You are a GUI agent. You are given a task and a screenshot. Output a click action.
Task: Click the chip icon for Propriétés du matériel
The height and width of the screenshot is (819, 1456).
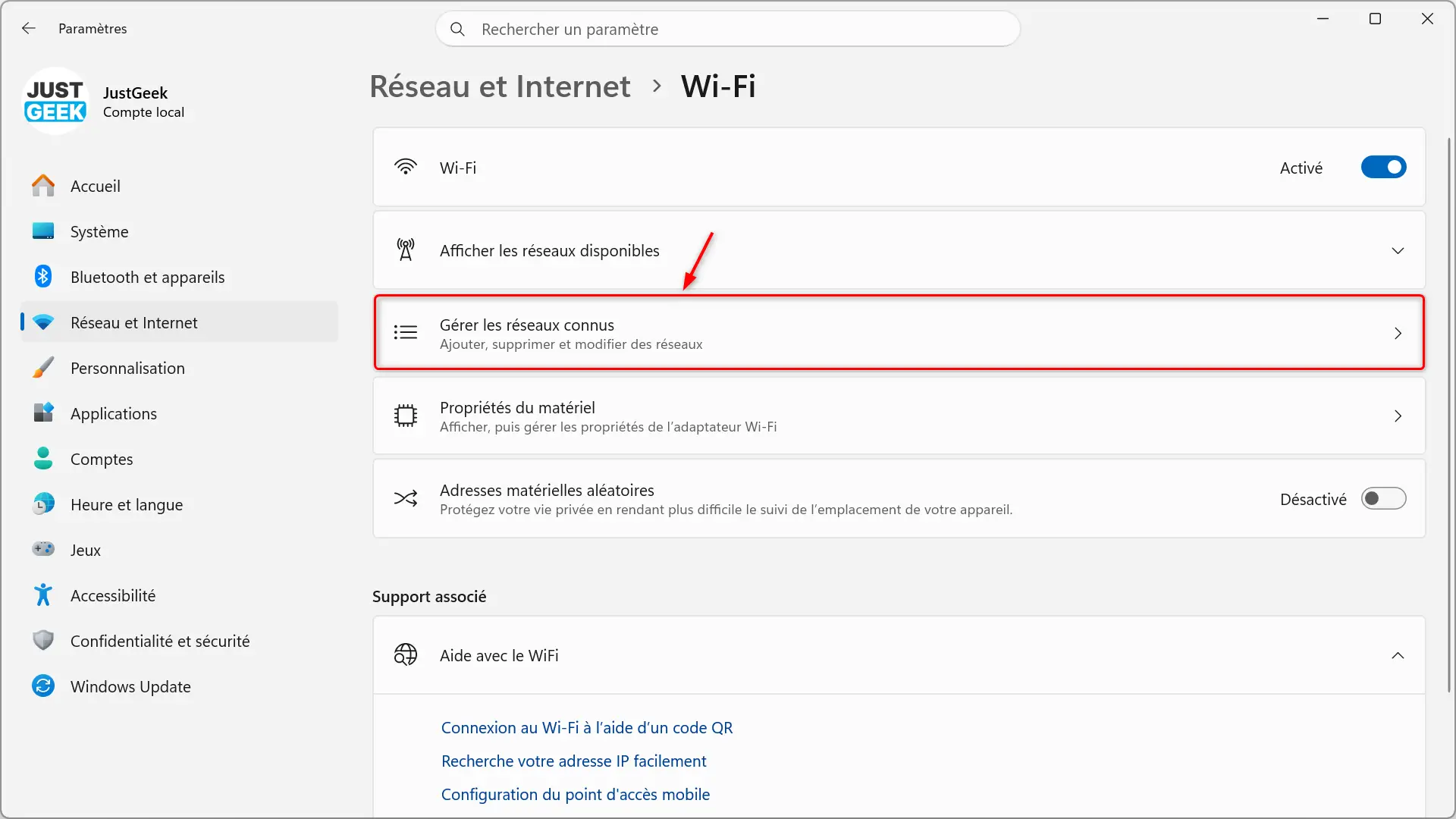pos(406,416)
